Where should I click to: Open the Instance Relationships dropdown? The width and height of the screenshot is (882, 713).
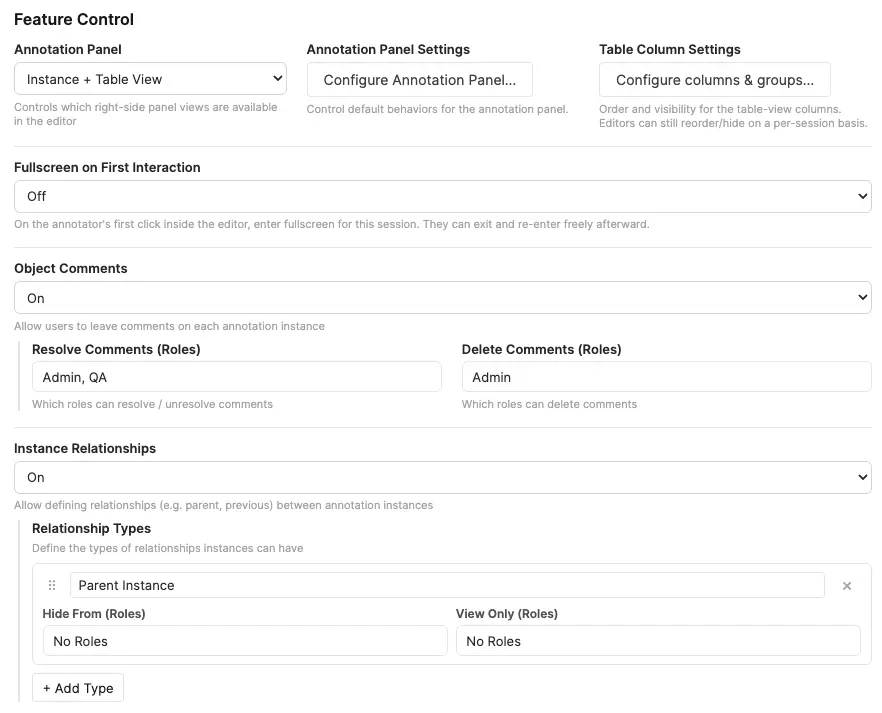pos(443,477)
